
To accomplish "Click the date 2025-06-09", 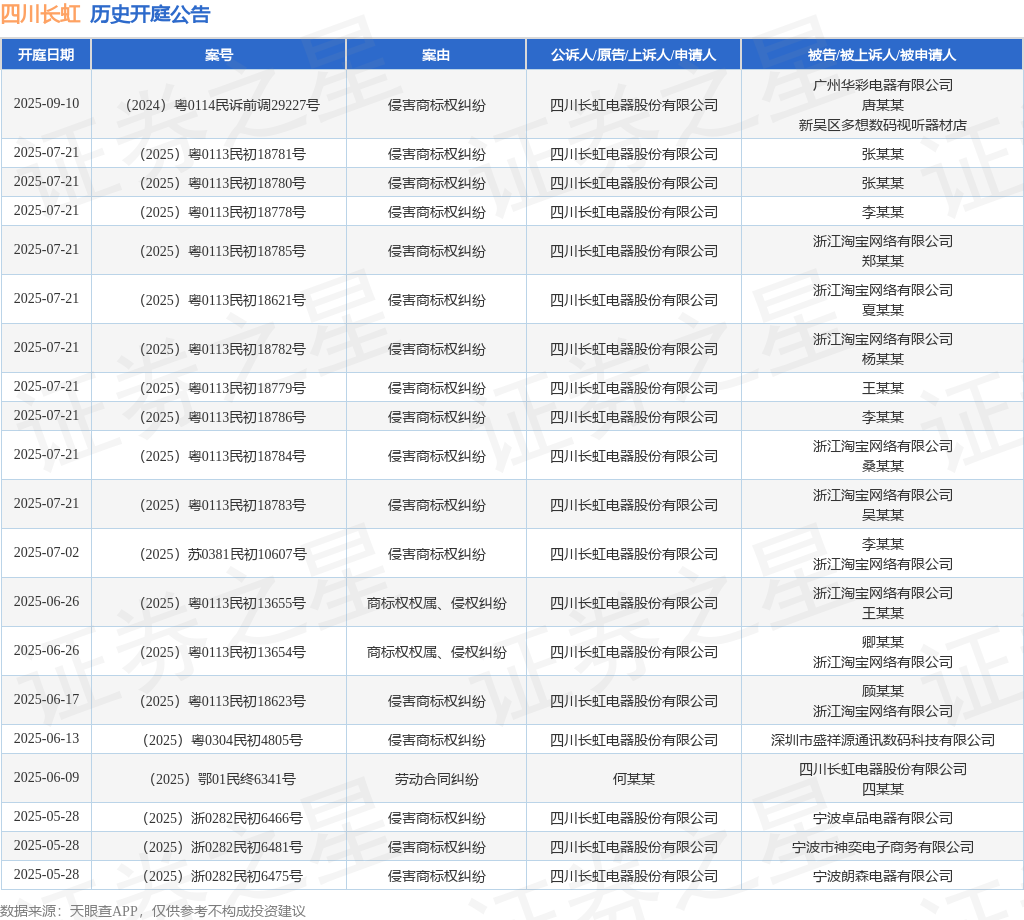I will pos(46,778).
